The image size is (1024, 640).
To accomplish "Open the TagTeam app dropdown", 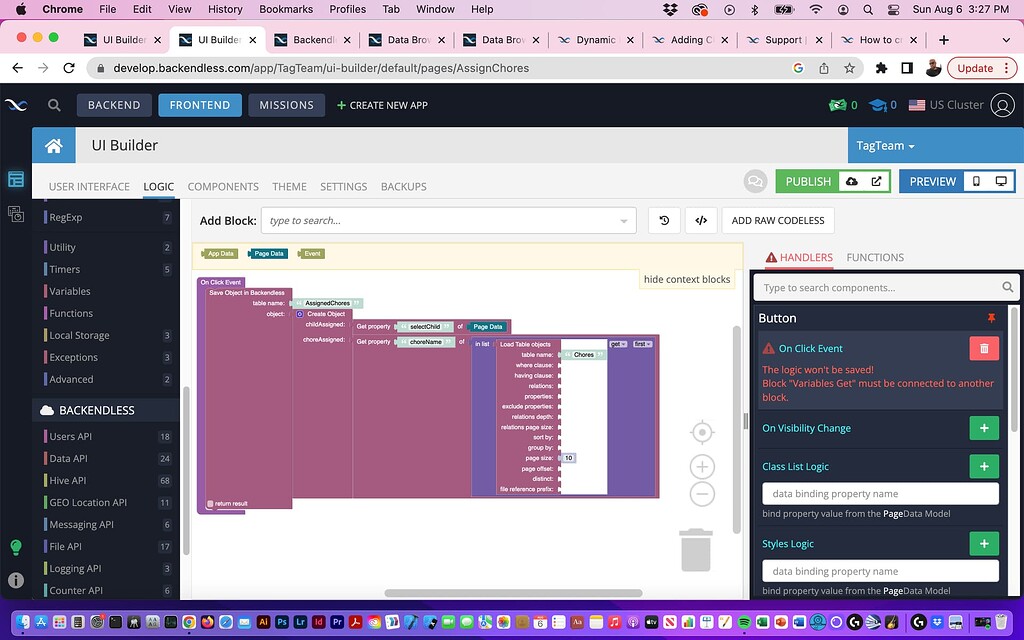I will coord(885,145).
